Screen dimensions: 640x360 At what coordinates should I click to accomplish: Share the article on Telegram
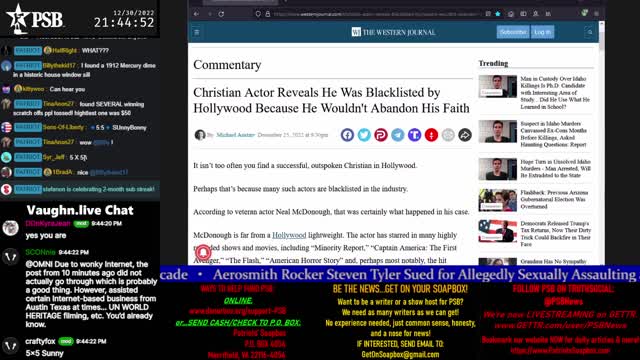point(398,135)
